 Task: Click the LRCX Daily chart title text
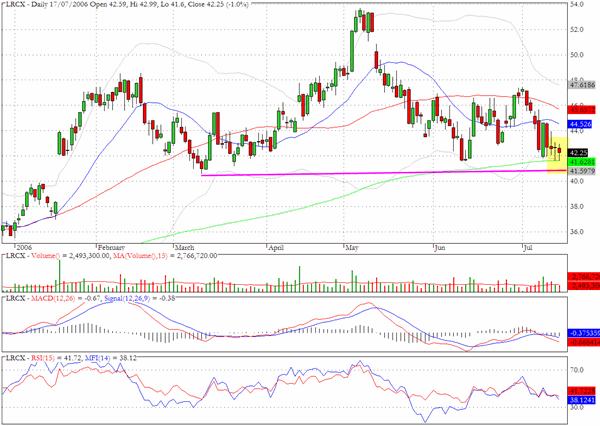127,5
